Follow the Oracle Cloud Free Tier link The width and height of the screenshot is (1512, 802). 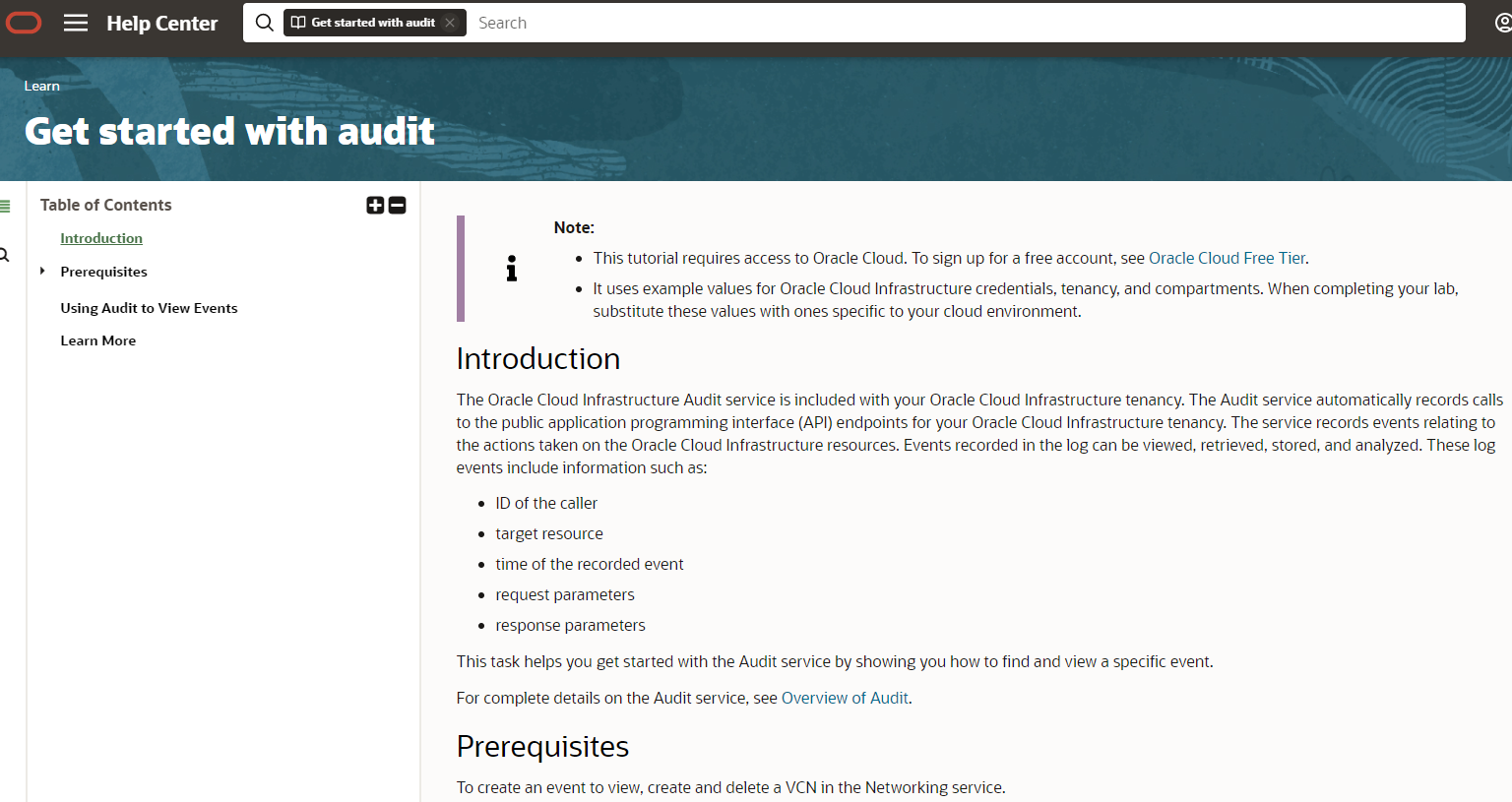(x=1227, y=258)
